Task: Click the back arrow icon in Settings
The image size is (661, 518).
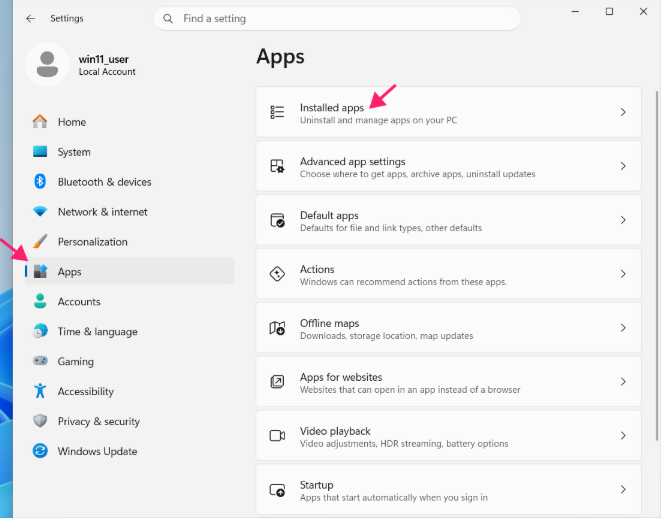Action: click(x=30, y=19)
